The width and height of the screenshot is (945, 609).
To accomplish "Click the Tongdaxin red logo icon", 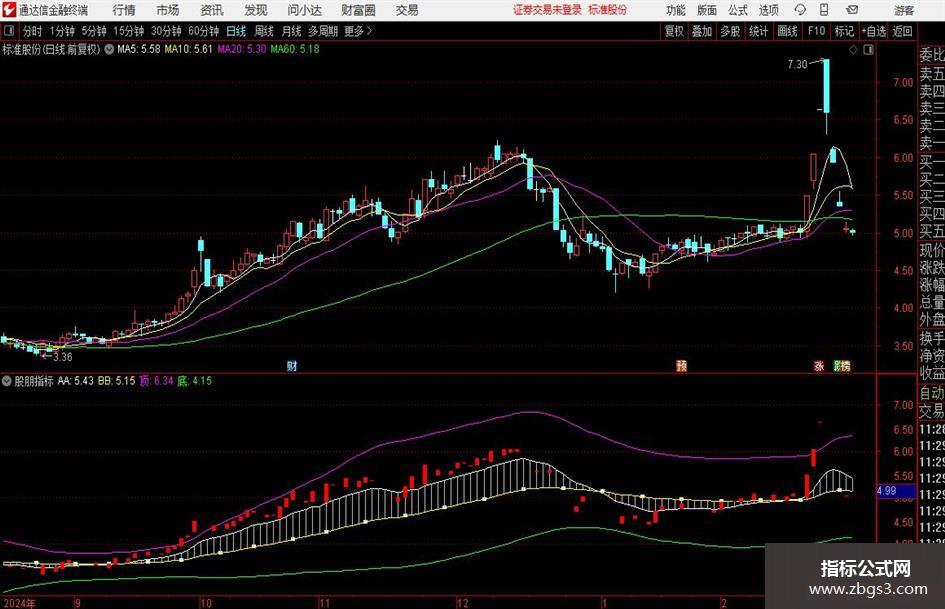I will (9, 10).
